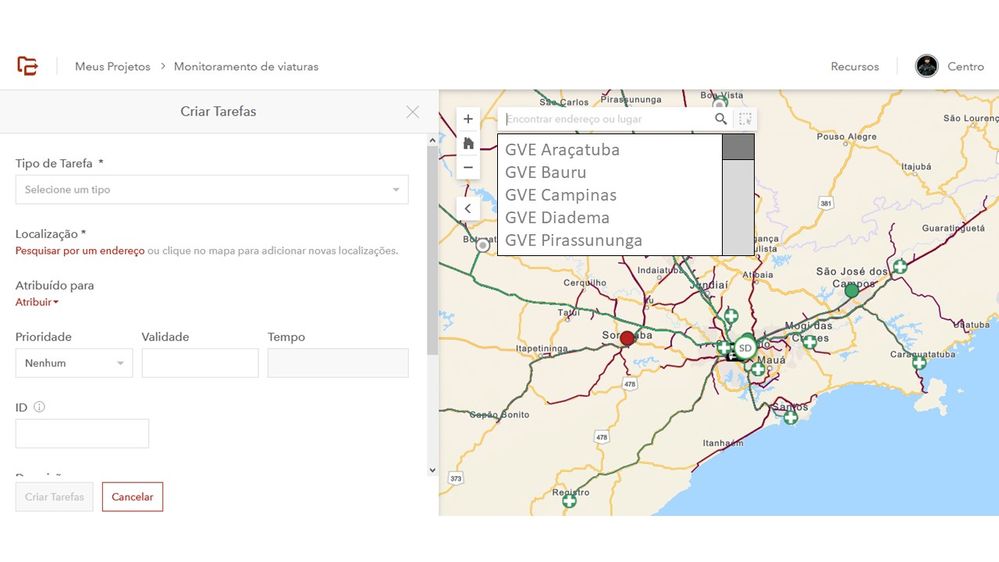
Task: Open the Prioridade dropdown showing Nenhum
Action: click(x=74, y=363)
